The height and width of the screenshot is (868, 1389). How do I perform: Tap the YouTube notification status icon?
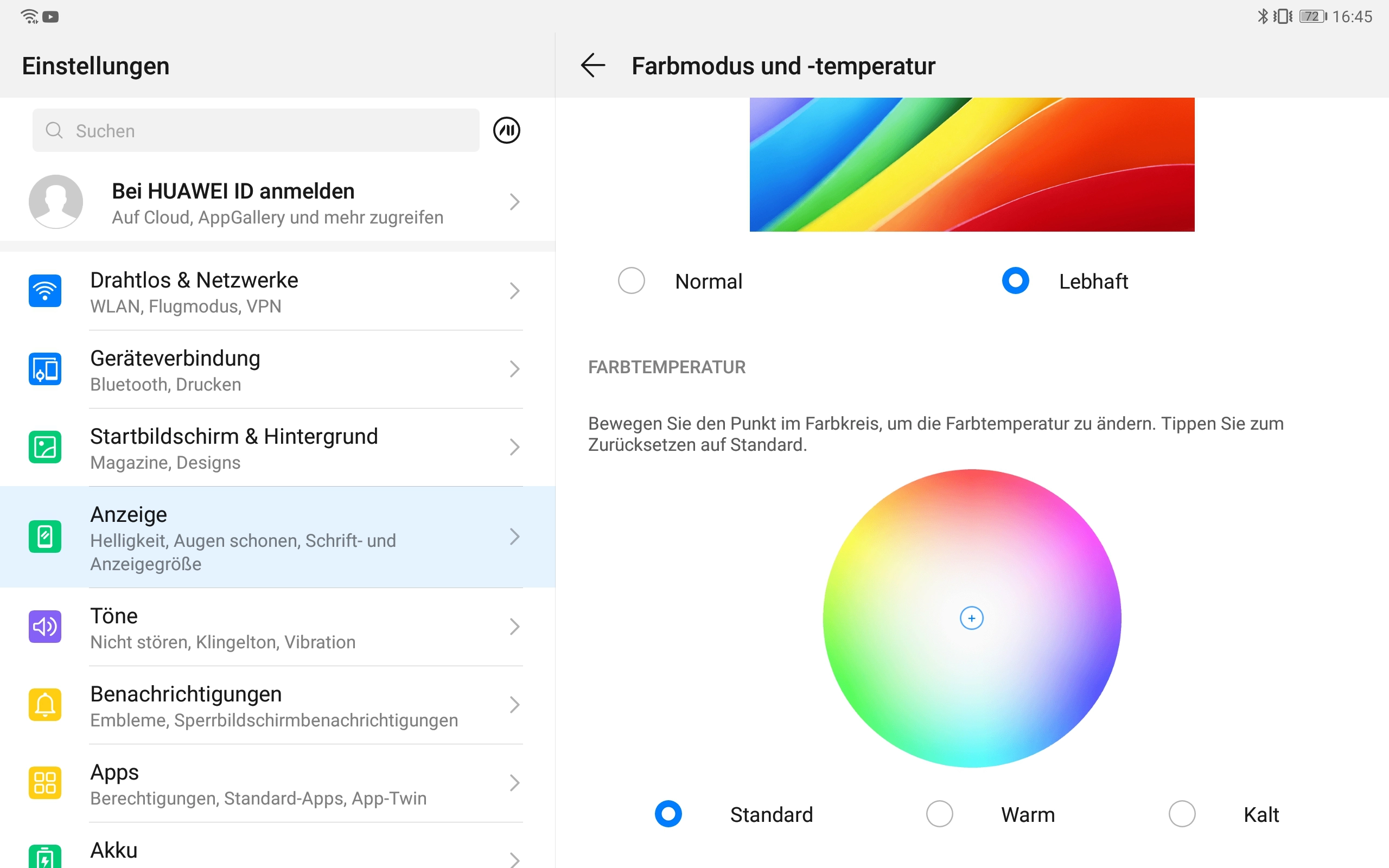coord(50,17)
